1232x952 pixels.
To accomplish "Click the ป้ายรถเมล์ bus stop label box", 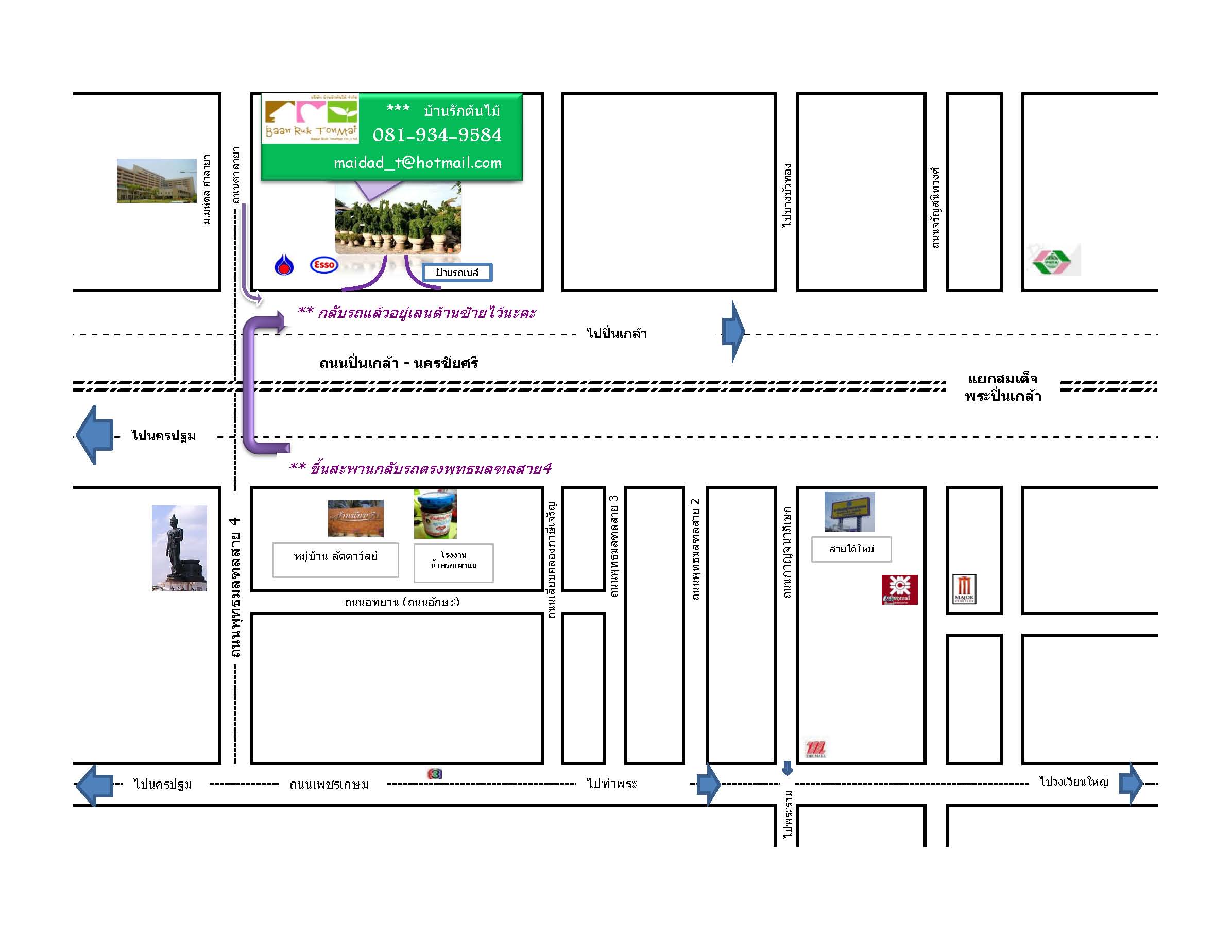I will click(457, 273).
